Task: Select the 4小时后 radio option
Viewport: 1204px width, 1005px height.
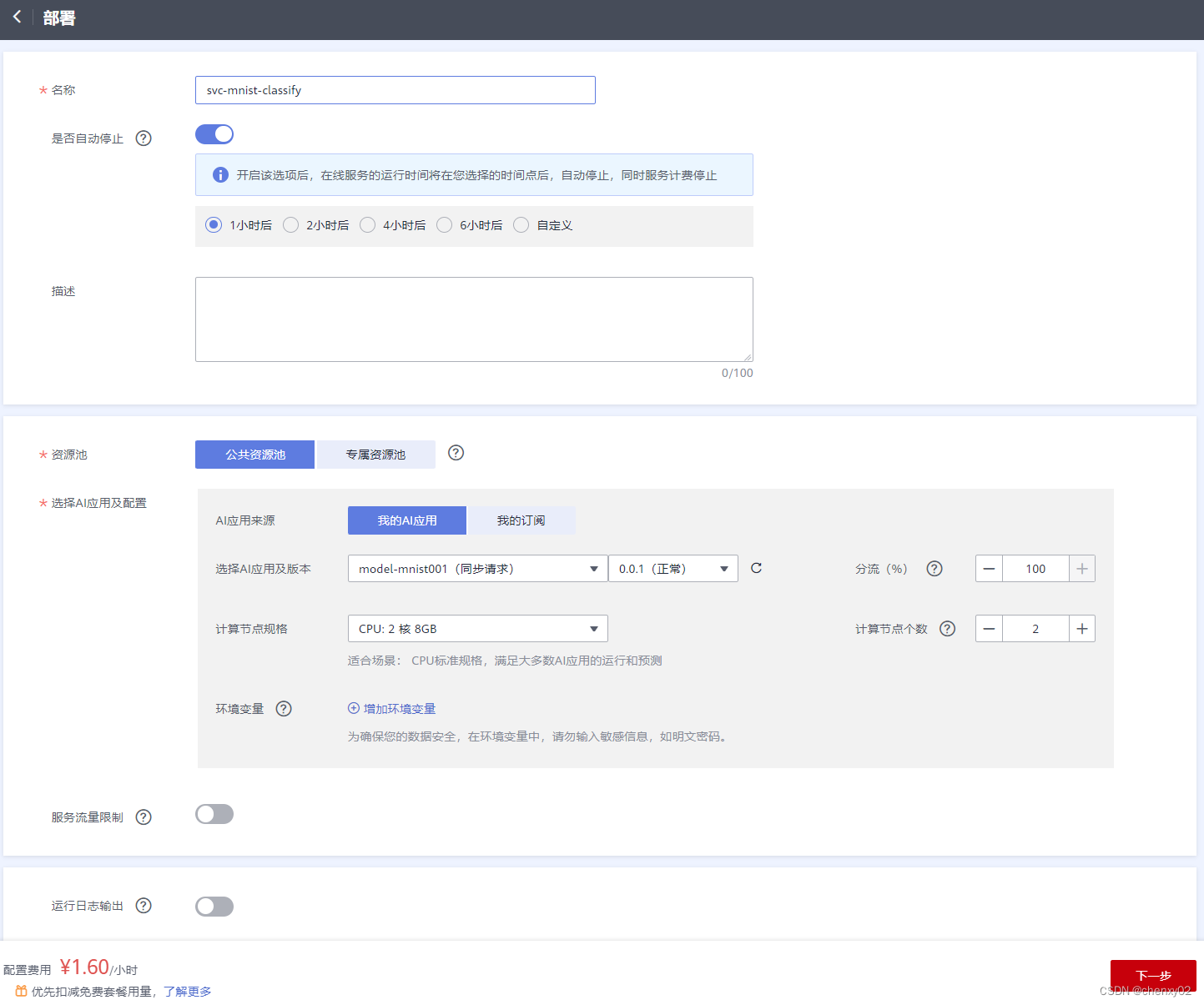Action: coord(367,224)
